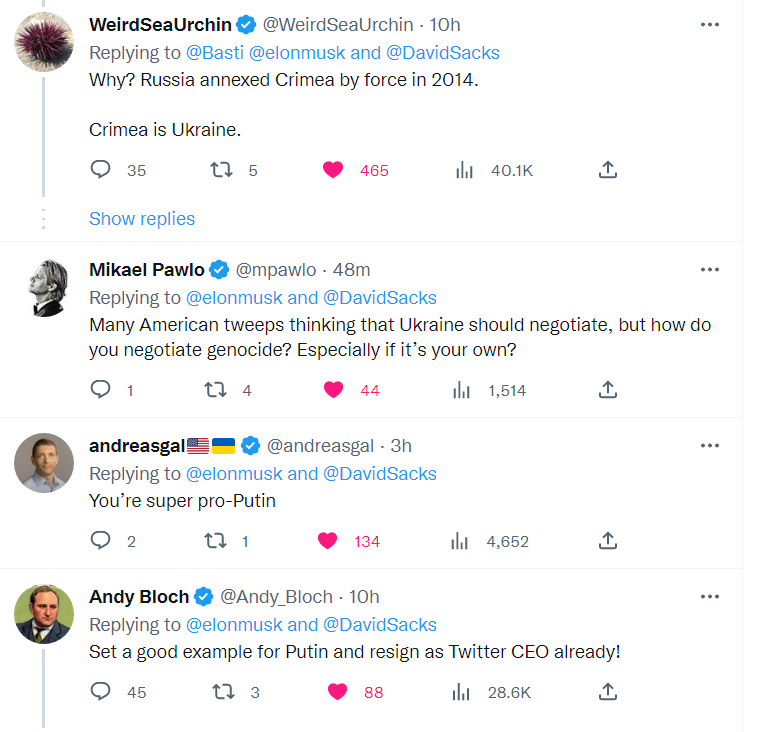Screen dimensions: 762x732
Task: Click WeirdSeaUrchin's sea urchin avatar
Action: pos(44,43)
